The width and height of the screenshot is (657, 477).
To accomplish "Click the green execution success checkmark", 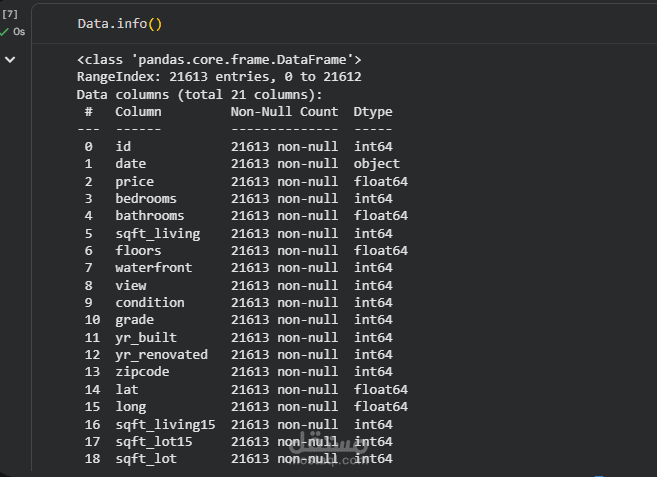I will (x=5, y=31).
